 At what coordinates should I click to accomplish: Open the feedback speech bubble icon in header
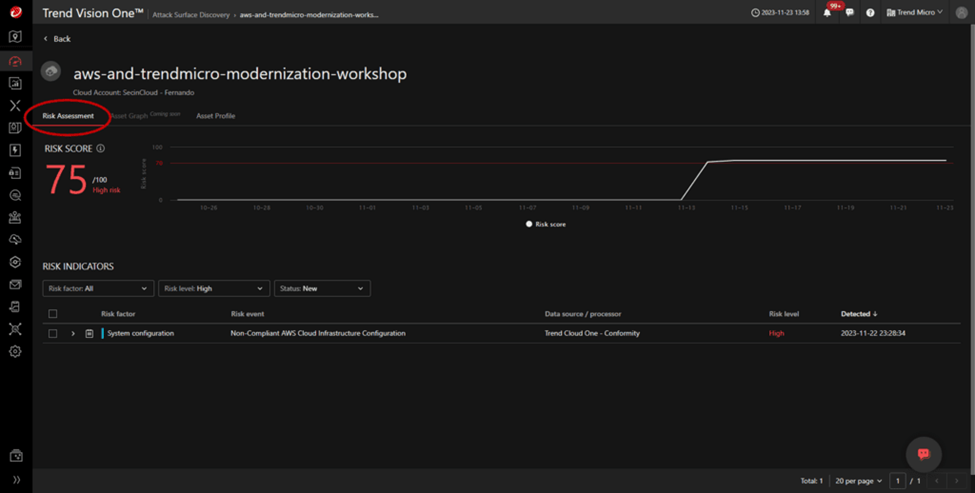(x=849, y=12)
